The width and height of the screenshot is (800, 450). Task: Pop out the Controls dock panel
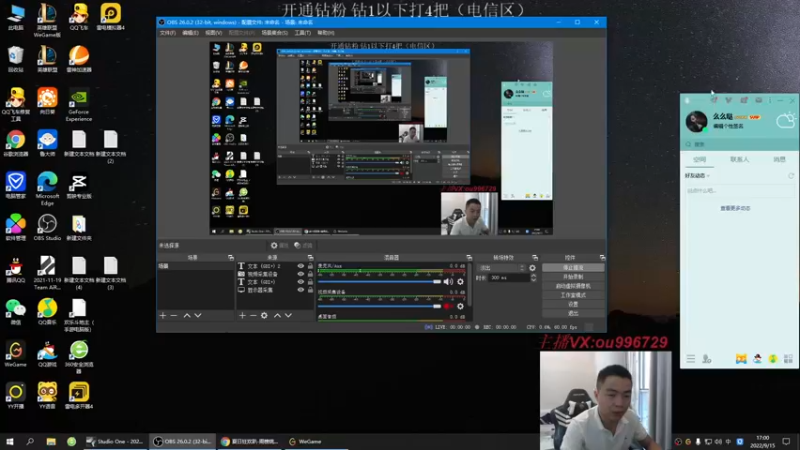click(603, 258)
